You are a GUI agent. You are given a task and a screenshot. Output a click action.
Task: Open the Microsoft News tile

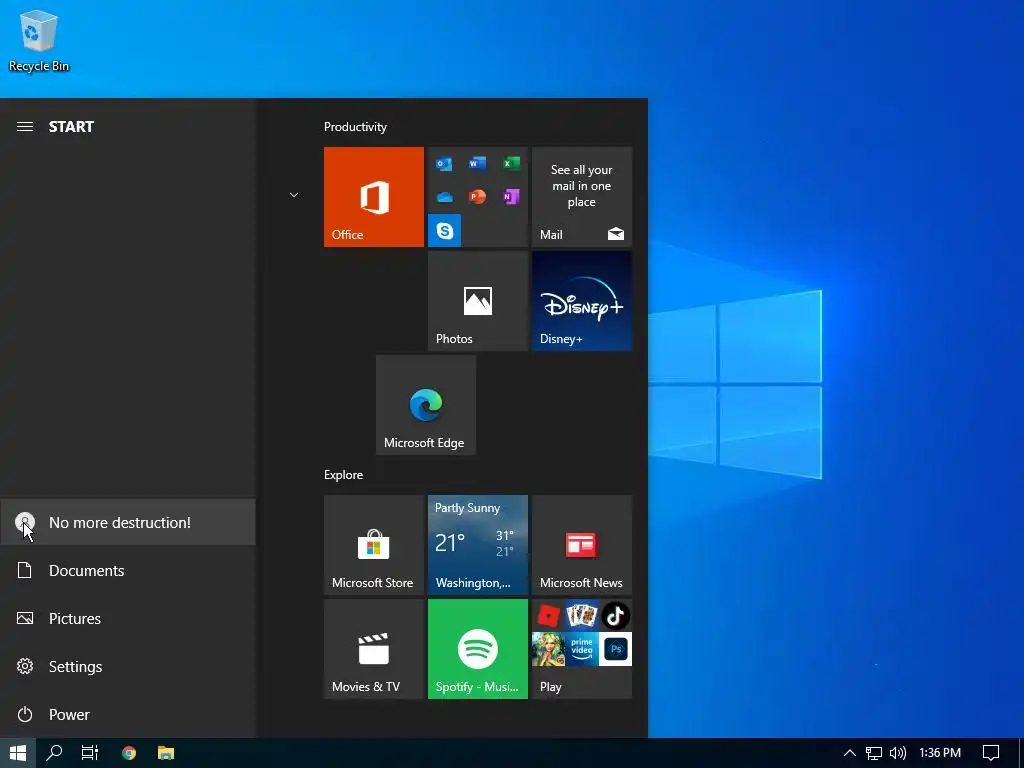pyautogui.click(x=582, y=545)
